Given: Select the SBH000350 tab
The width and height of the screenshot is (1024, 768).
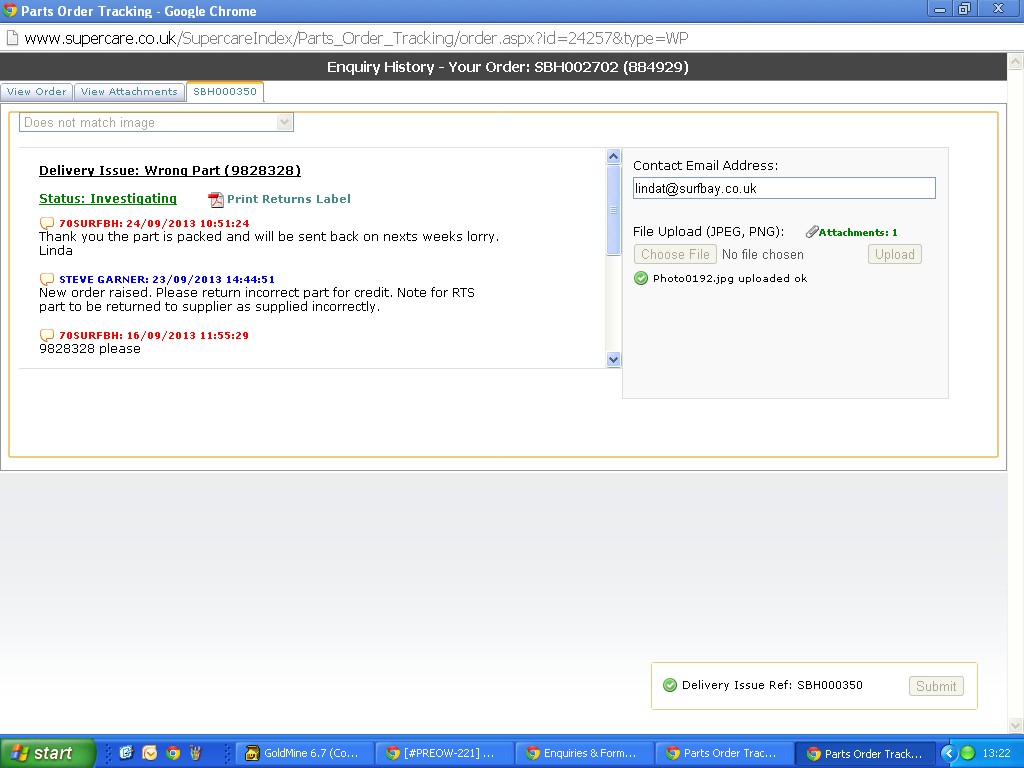Looking at the screenshot, I should pos(225,92).
